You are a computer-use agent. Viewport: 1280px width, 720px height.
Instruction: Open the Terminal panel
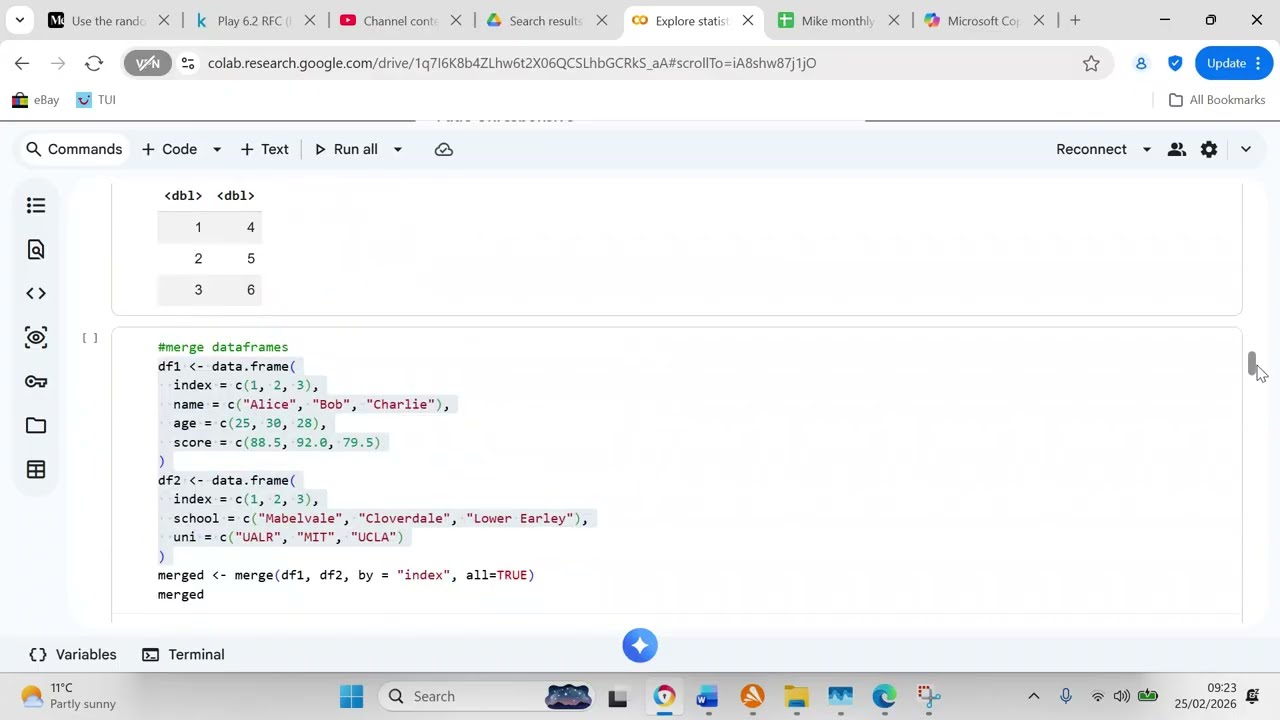[183, 654]
